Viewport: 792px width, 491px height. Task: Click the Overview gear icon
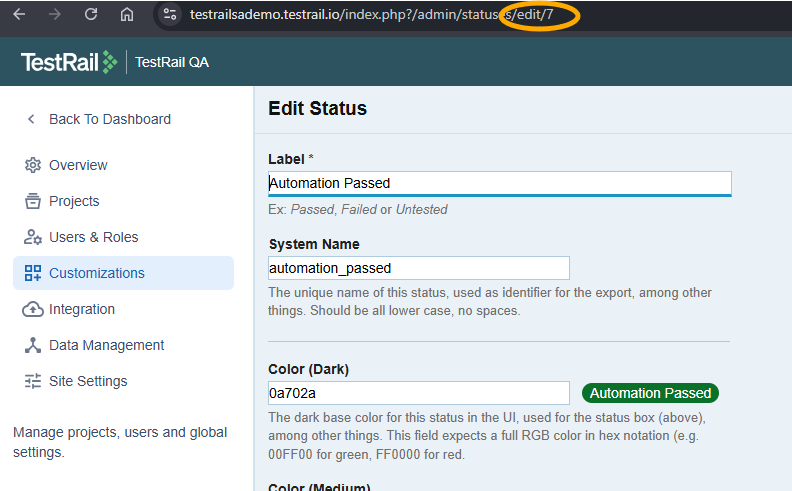(32, 165)
